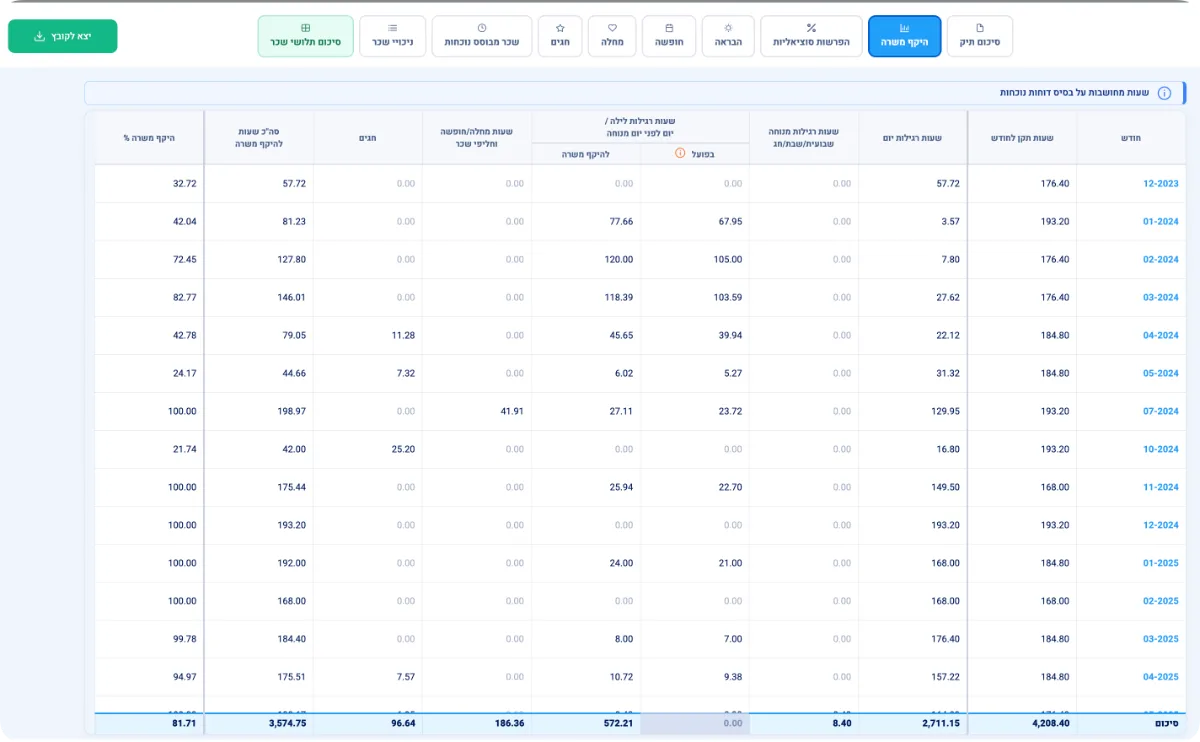Select the active היקף משרה tab
1200x742 pixels.
pyautogui.click(x=905, y=36)
